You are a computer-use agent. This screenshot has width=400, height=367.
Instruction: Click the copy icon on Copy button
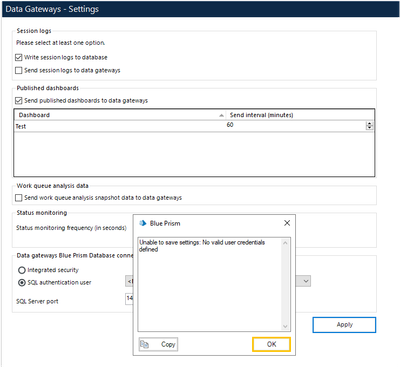point(145,344)
